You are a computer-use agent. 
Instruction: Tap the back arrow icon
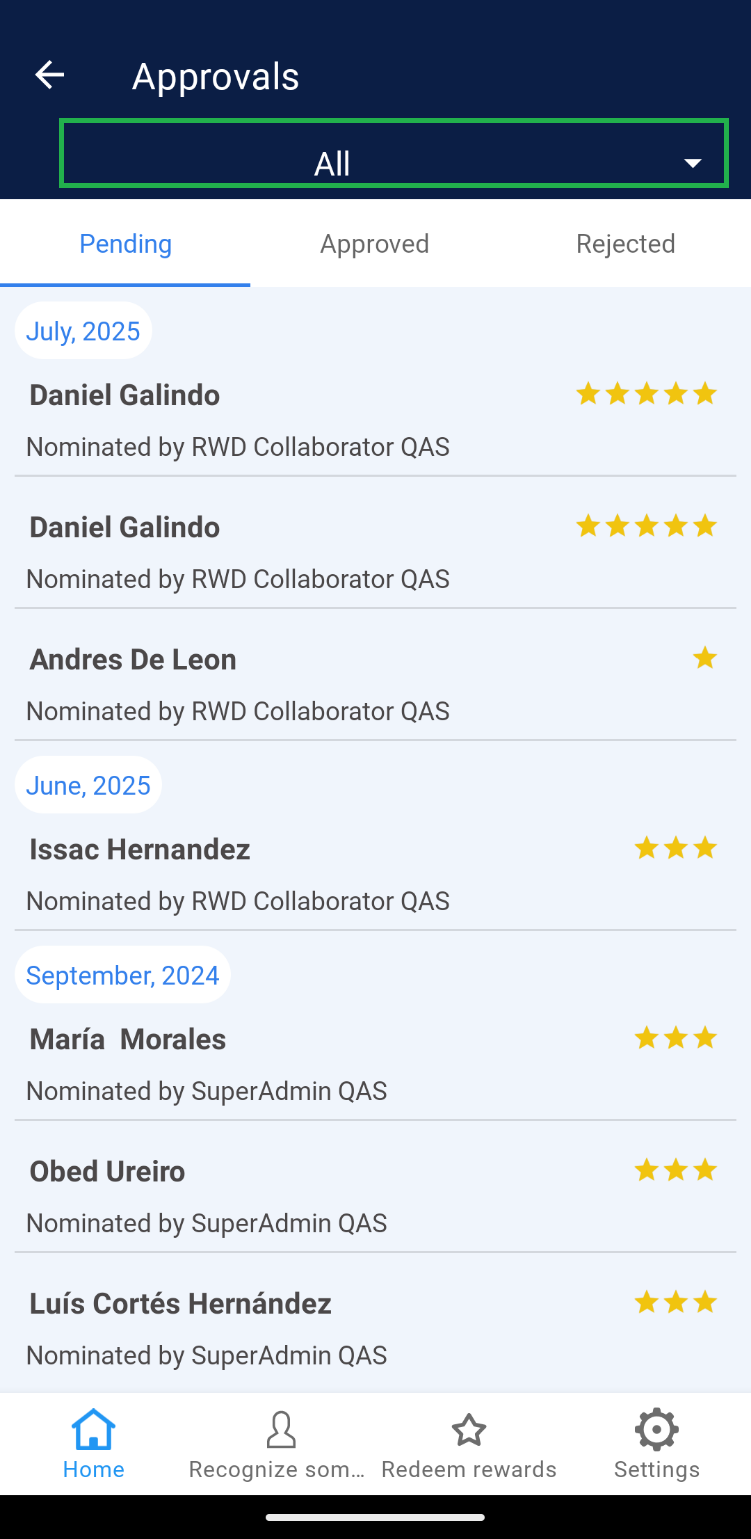click(x=49, y=75)
